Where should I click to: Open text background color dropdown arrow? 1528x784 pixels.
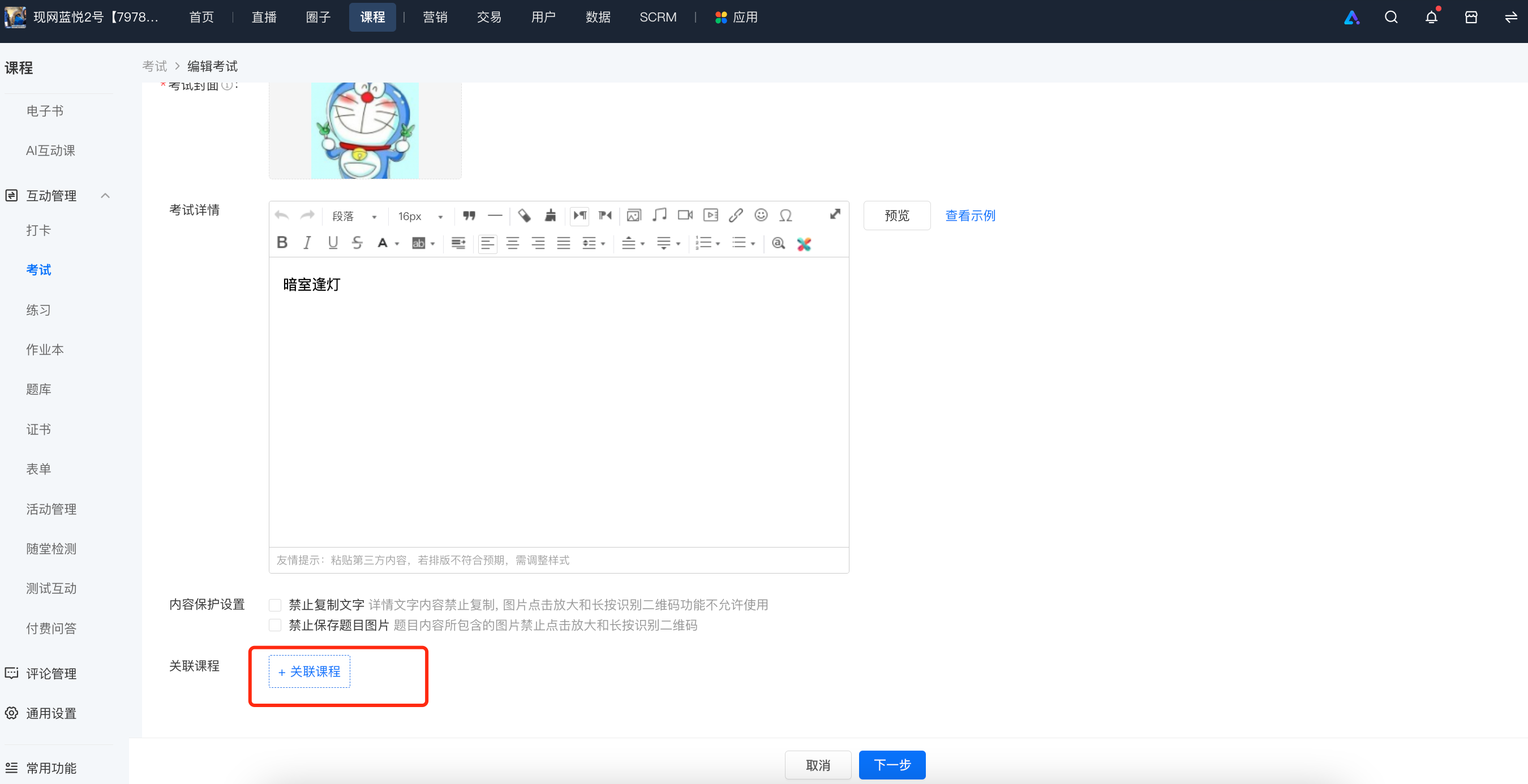click(x=433, y=244)
